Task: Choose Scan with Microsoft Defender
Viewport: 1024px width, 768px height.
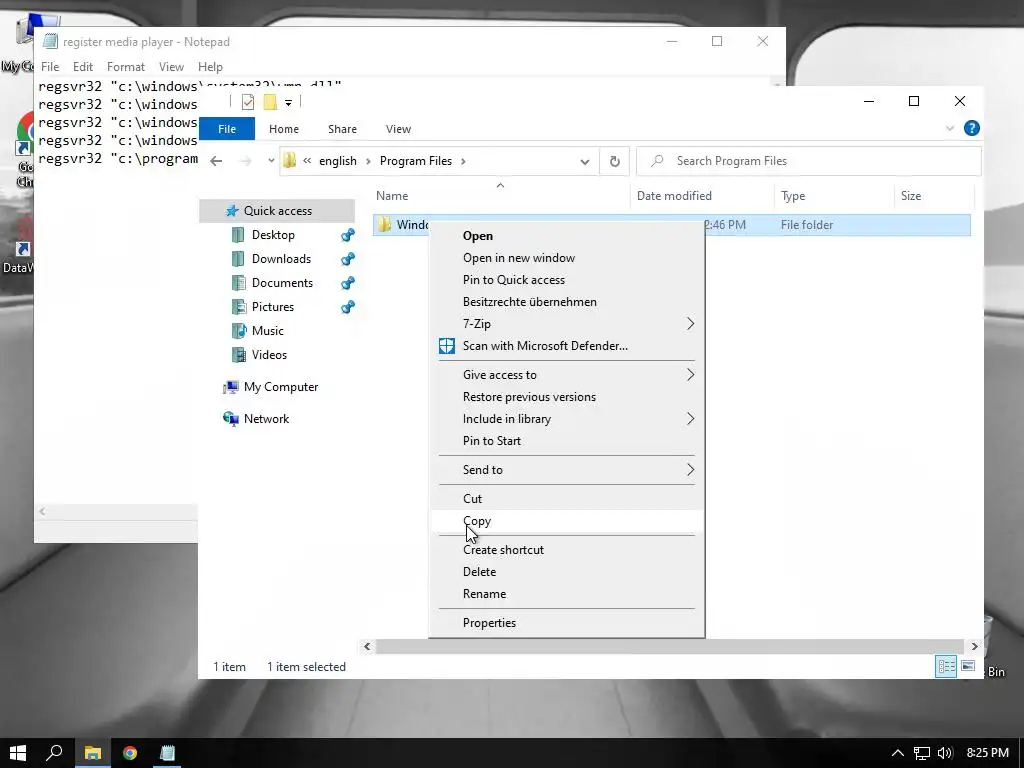Action: [566, 346]
